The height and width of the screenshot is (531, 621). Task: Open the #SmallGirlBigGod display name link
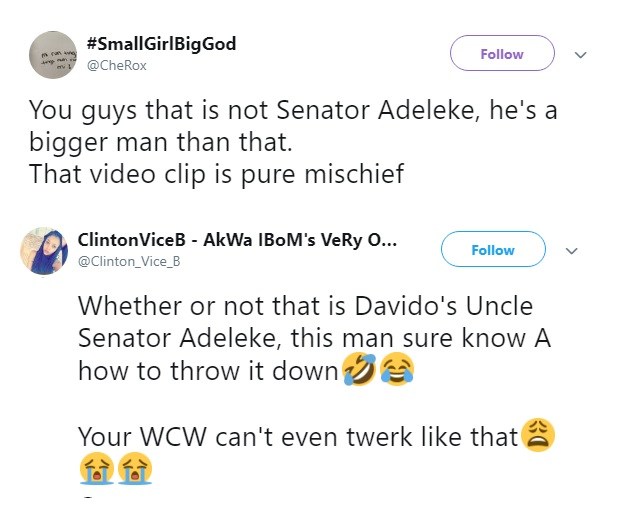click(162, 45)
